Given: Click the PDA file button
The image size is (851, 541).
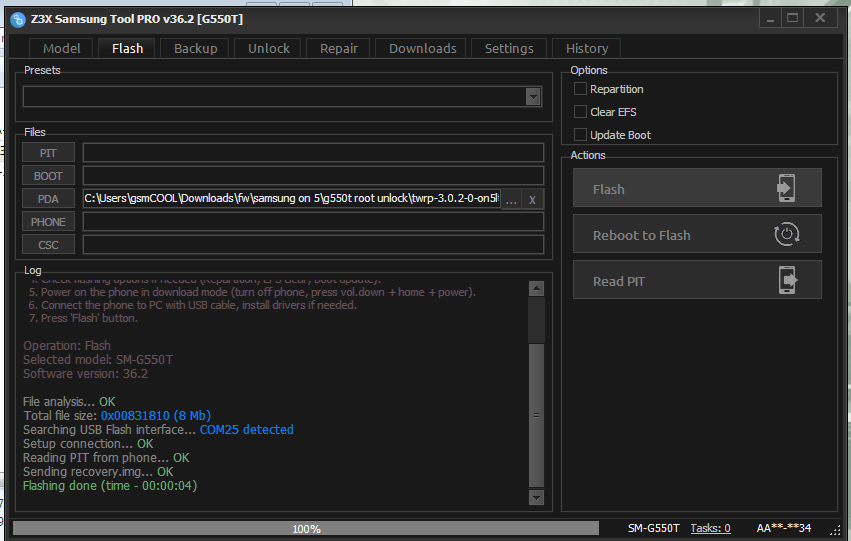Looking at the screenshot, I should pos(48,199).
